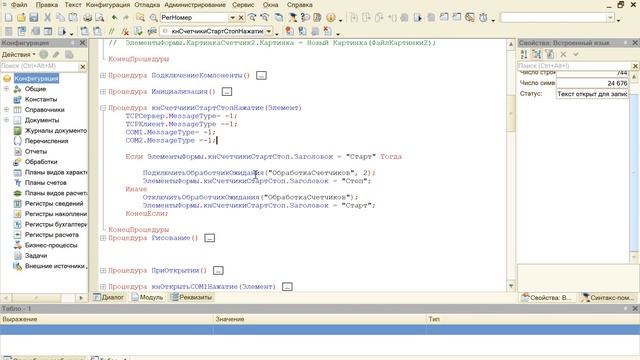The width and height of the screenshot is (640, 360).
Task: Click the Выражение column header in Табло
Action: pyautogui.click(x=106, y=319)
